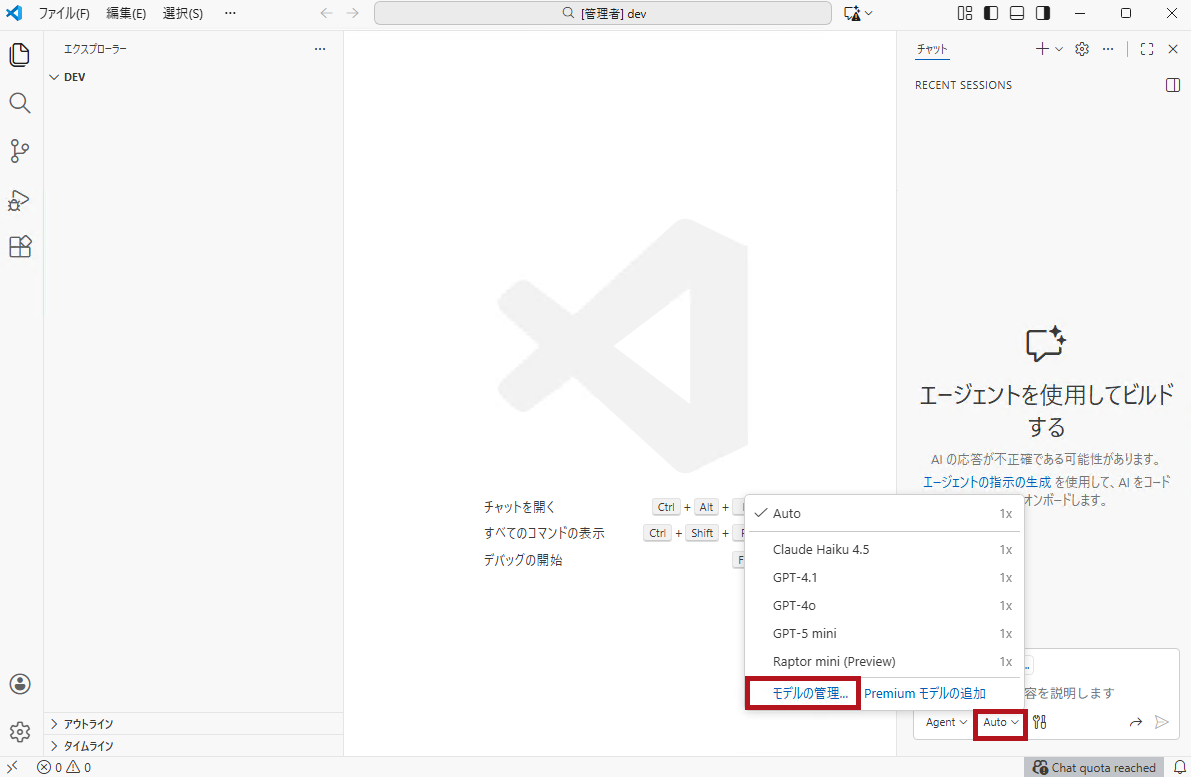Enter full-screen chat via expand icon
The width and height of the screenshot is (1191, 777).
(x=1146, y=48)
